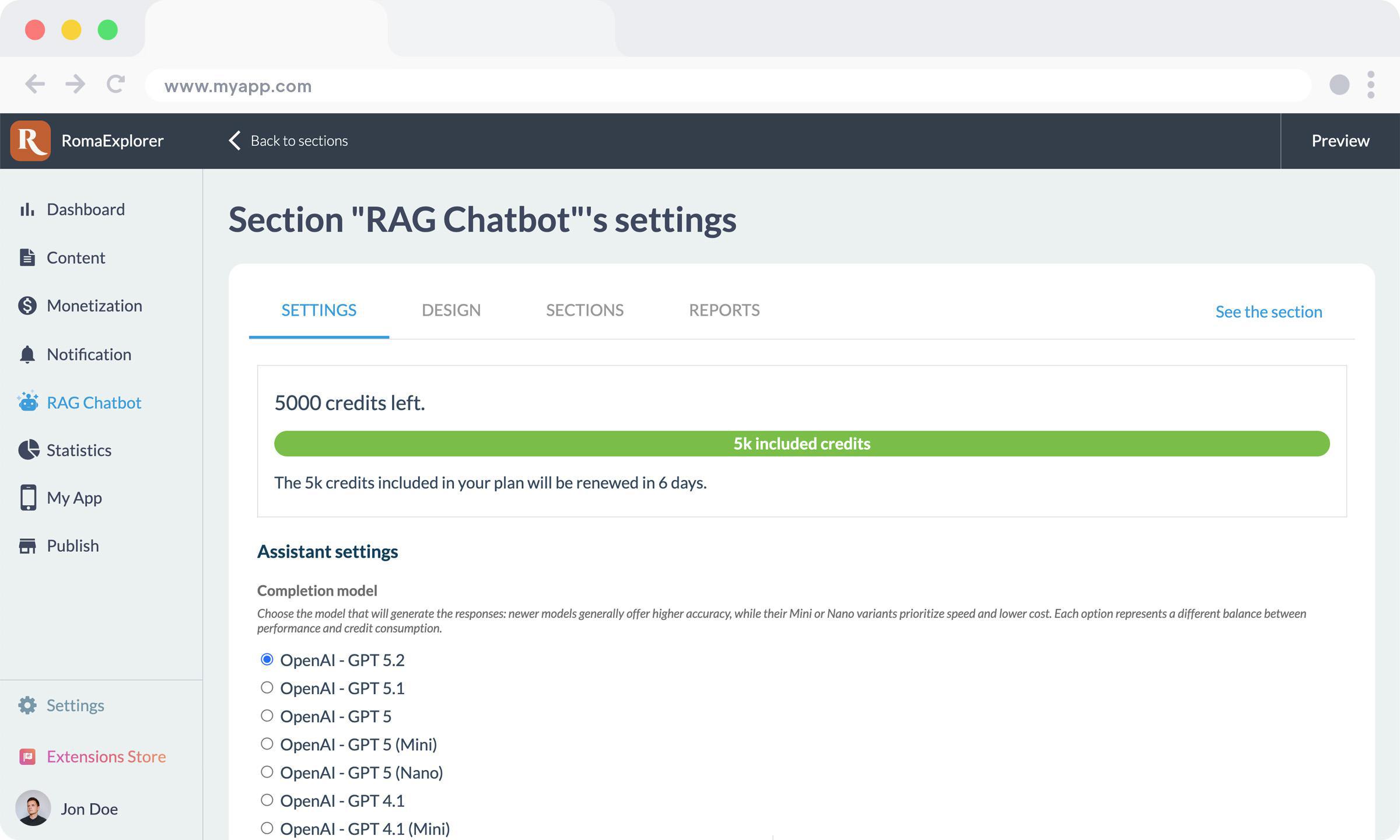Open the browser three-dot menu
The width and height of the screenshot is (1400, 840).
tap(1370, 85)
